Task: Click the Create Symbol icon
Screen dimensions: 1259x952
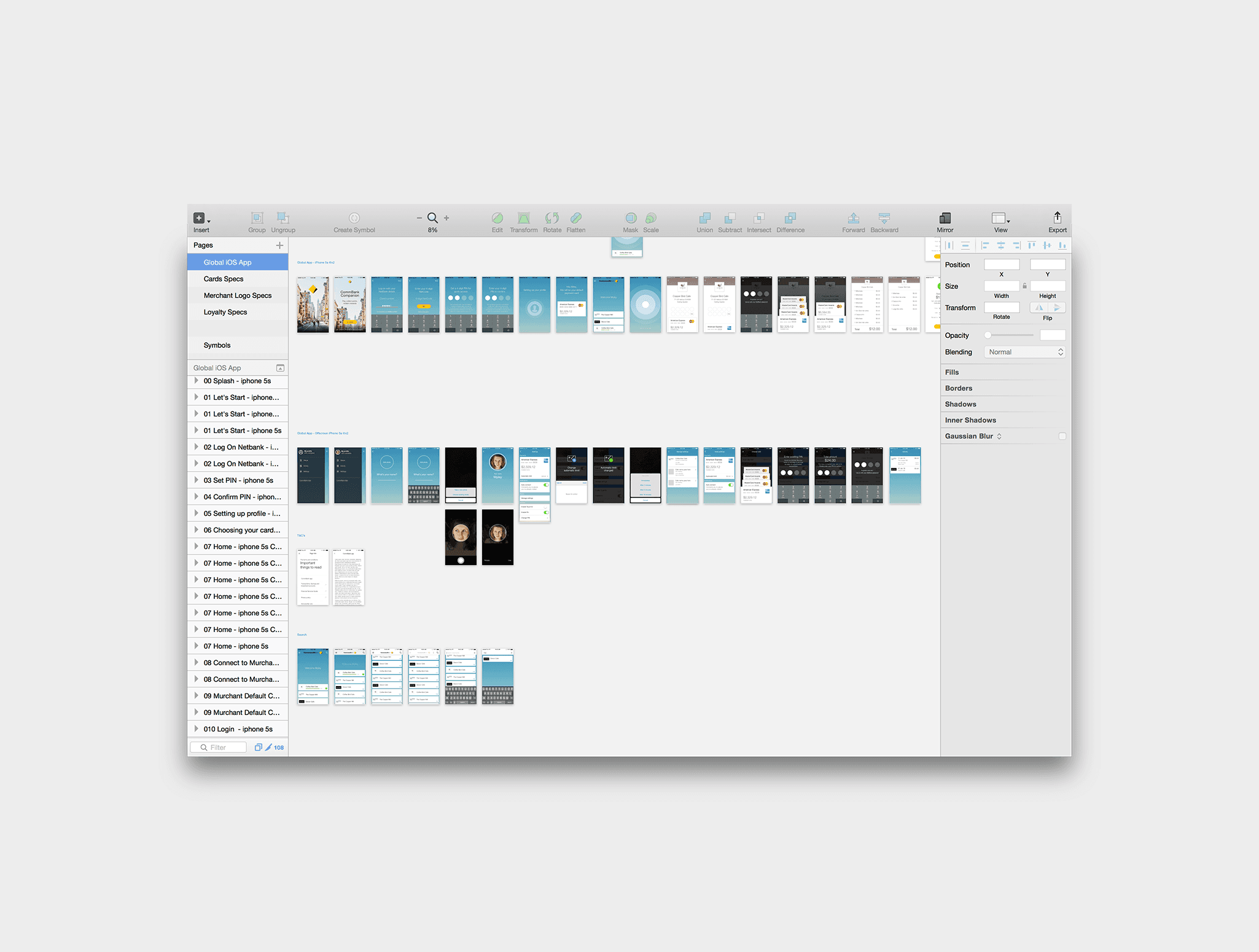Action: [354, 219]
